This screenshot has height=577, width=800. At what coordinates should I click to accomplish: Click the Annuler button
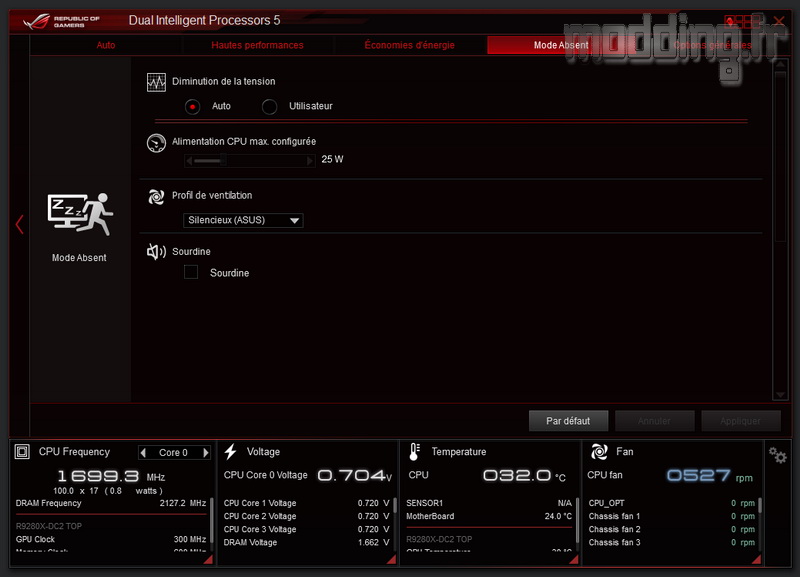[x=655, y=421]
